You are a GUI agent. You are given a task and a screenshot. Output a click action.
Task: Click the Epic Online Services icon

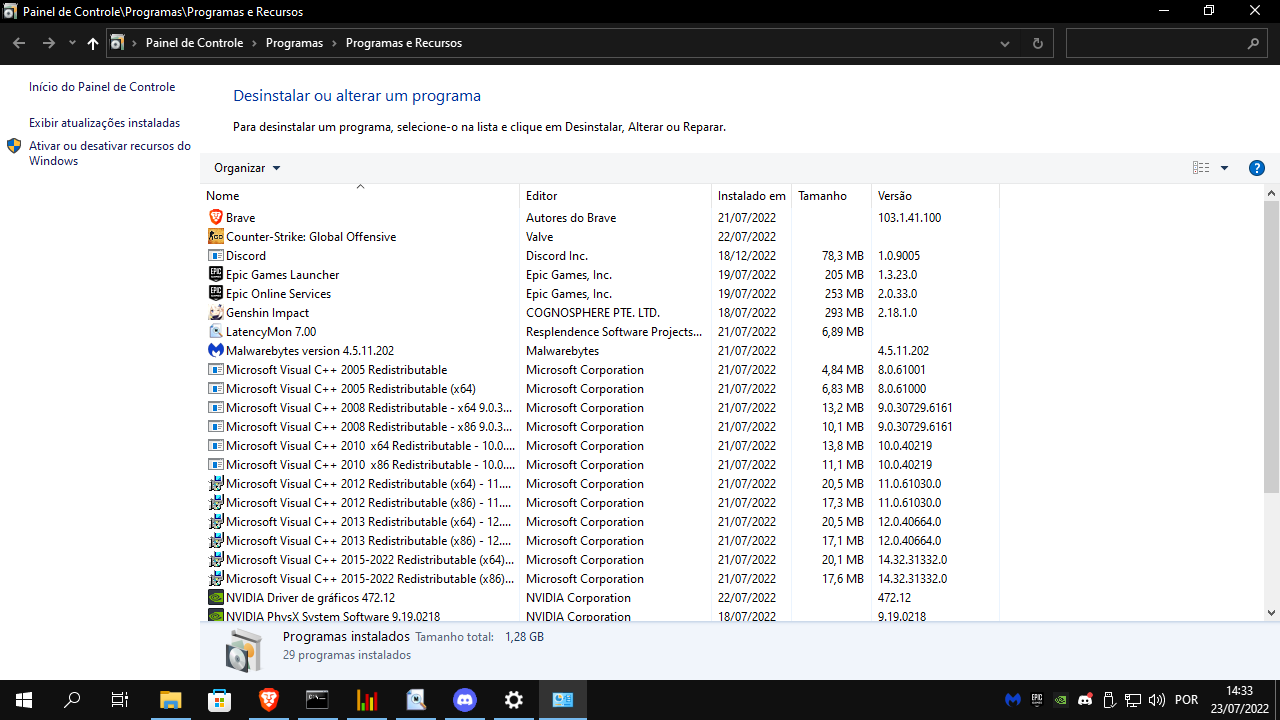[216, 293]
